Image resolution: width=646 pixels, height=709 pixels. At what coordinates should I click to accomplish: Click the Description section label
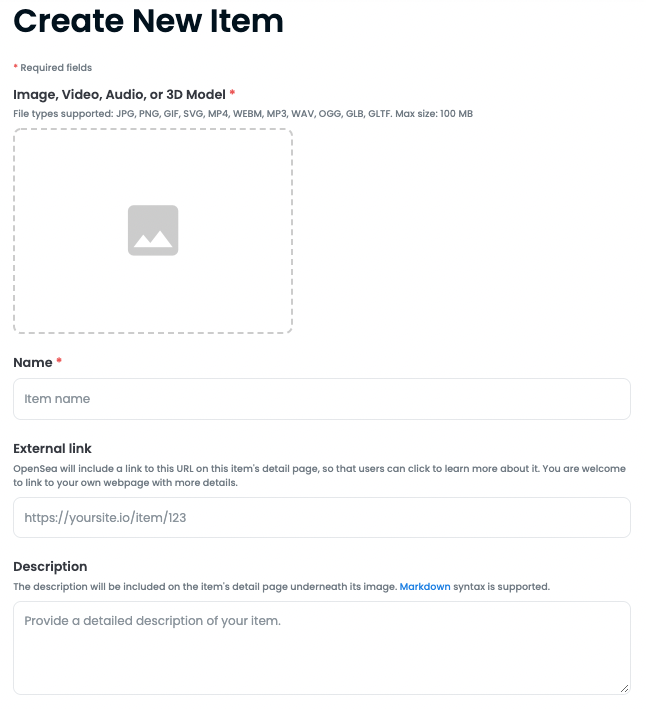pos(50,567)
